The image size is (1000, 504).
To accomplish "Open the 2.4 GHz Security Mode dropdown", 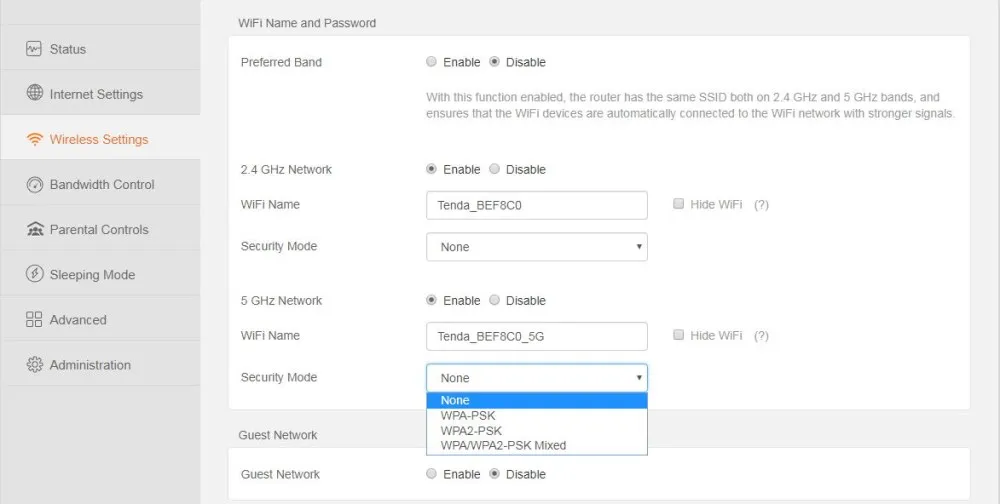I will click(x=537, y=247).
